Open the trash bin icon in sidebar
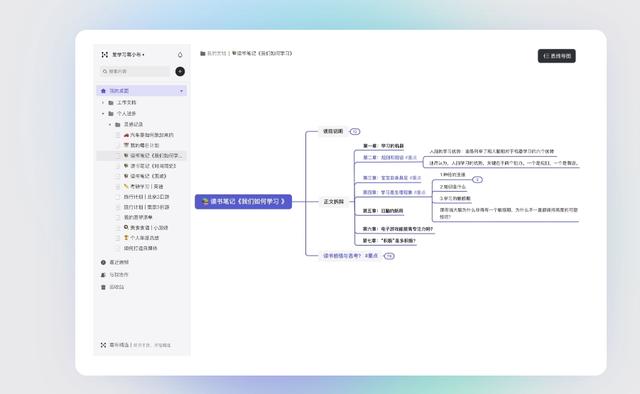Screen dimensions: 640x394 (103, 287)
